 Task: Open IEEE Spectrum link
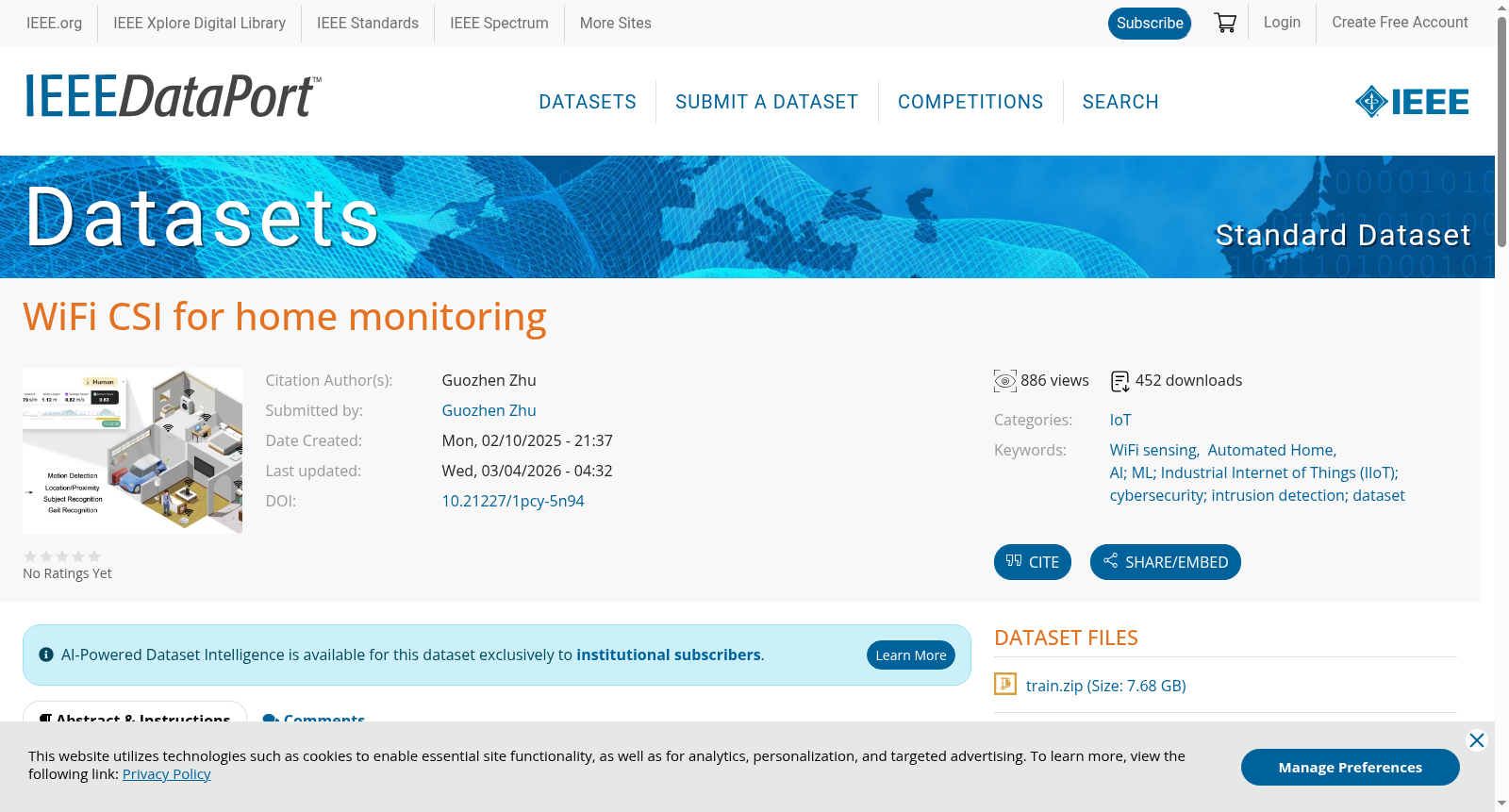coord(499,24)
